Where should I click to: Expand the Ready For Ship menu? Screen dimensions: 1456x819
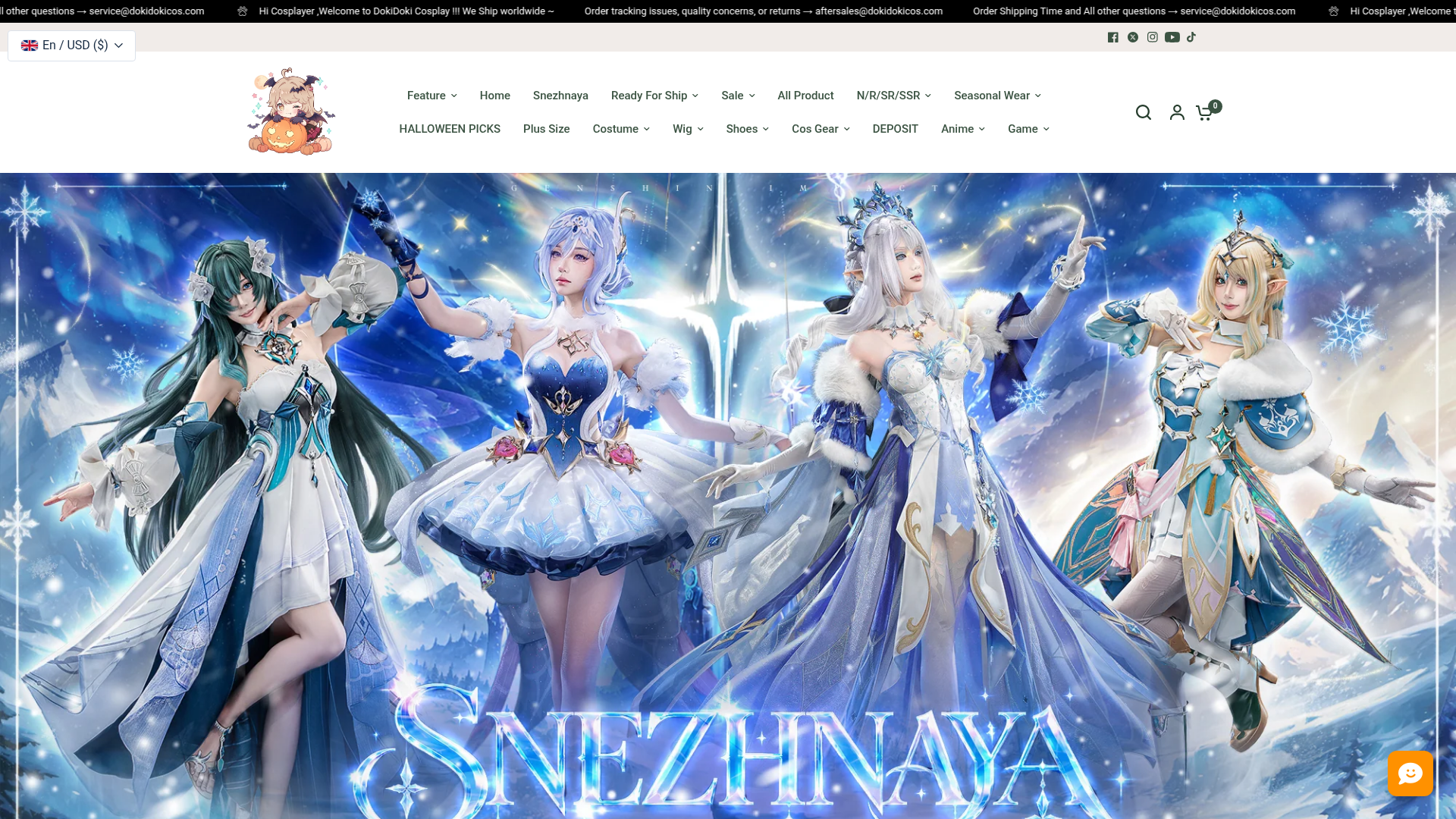654,96
